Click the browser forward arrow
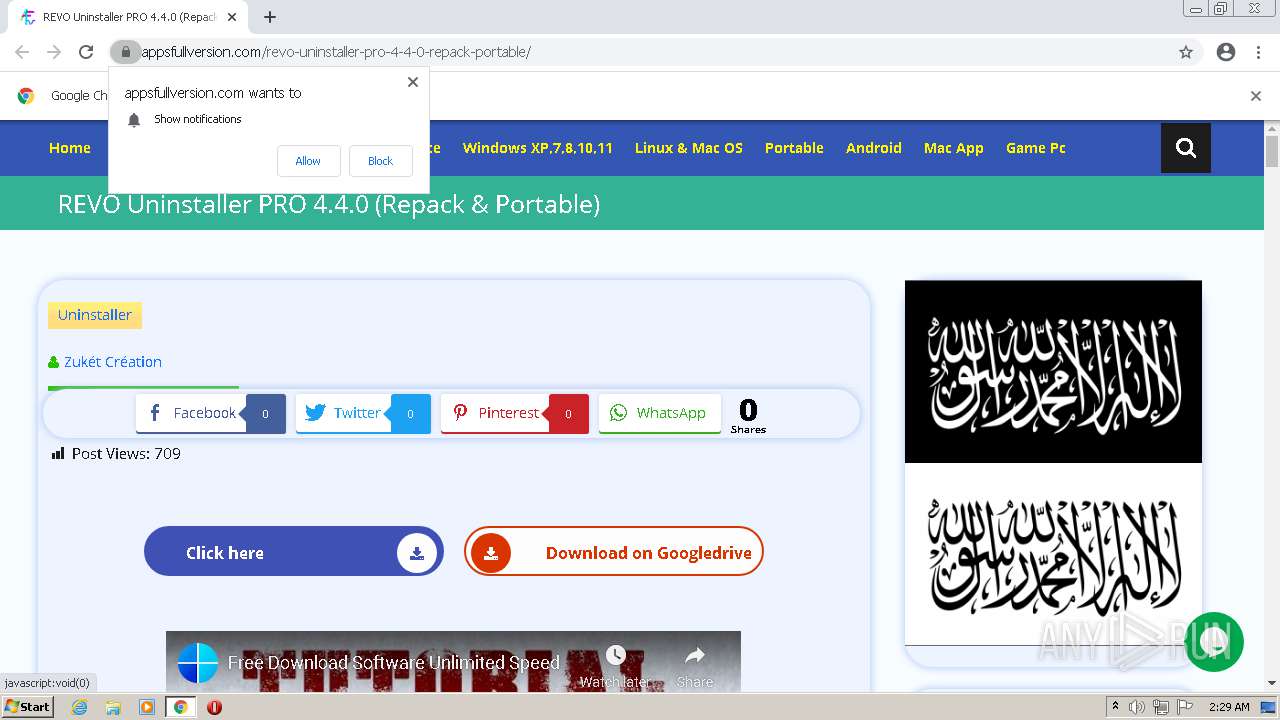This screenshot has width=1280, height=720. click(54, 52)
